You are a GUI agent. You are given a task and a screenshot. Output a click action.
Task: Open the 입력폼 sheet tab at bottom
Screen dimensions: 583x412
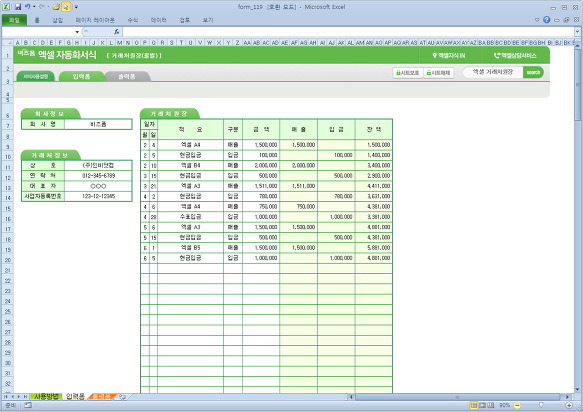[x=75, y=396]
